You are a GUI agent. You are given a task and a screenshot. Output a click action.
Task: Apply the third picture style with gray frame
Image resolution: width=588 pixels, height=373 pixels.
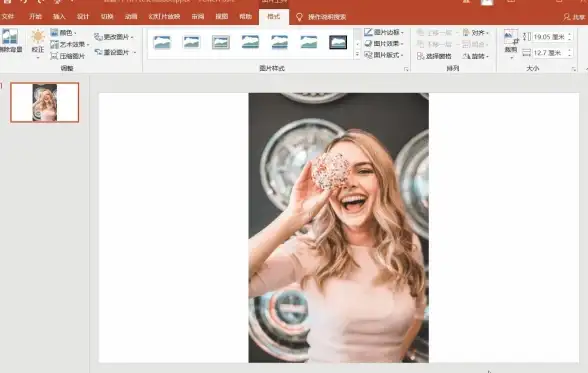click(x=220, y=42)
